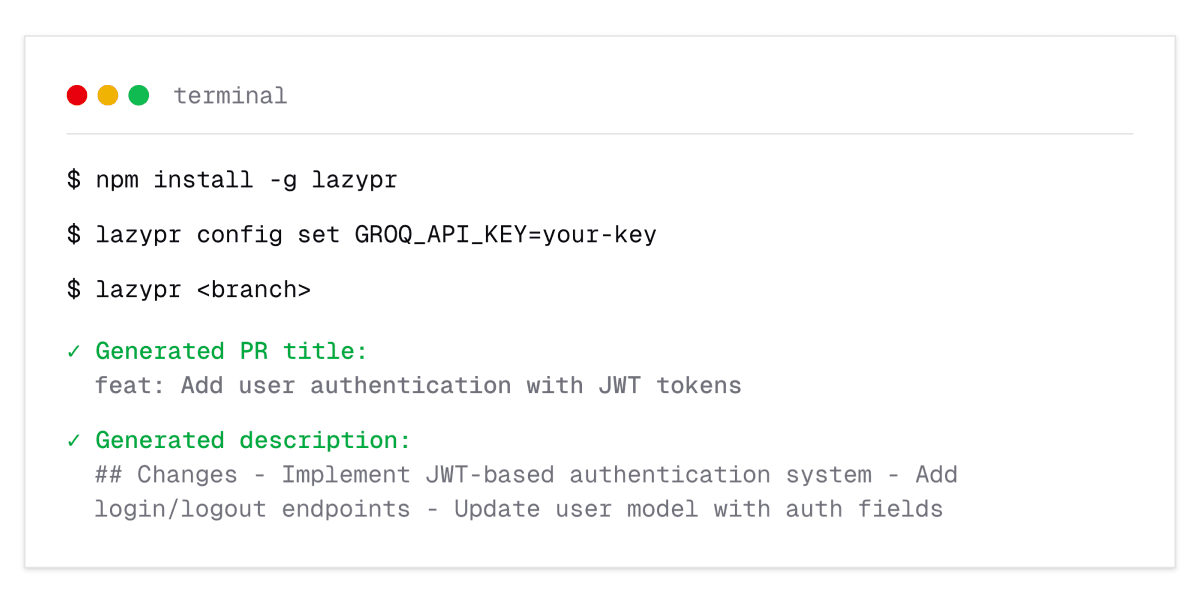The width and height of the screenshot is (1200, 600).
Task: Click the <branch> placeholder argument
Action: click(x=253, y=290)
